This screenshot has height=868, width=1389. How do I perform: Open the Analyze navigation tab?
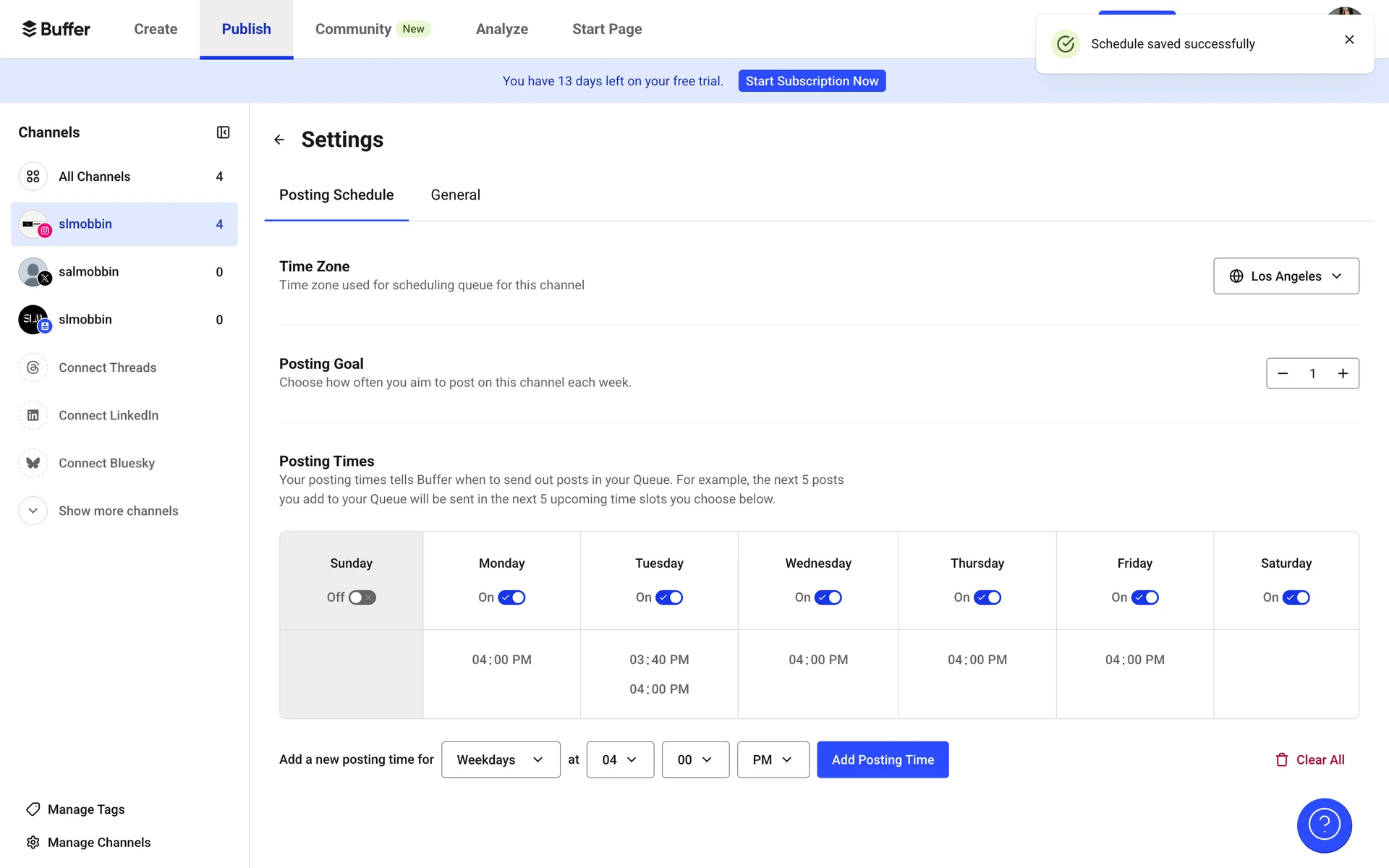(x=501, y=29)
